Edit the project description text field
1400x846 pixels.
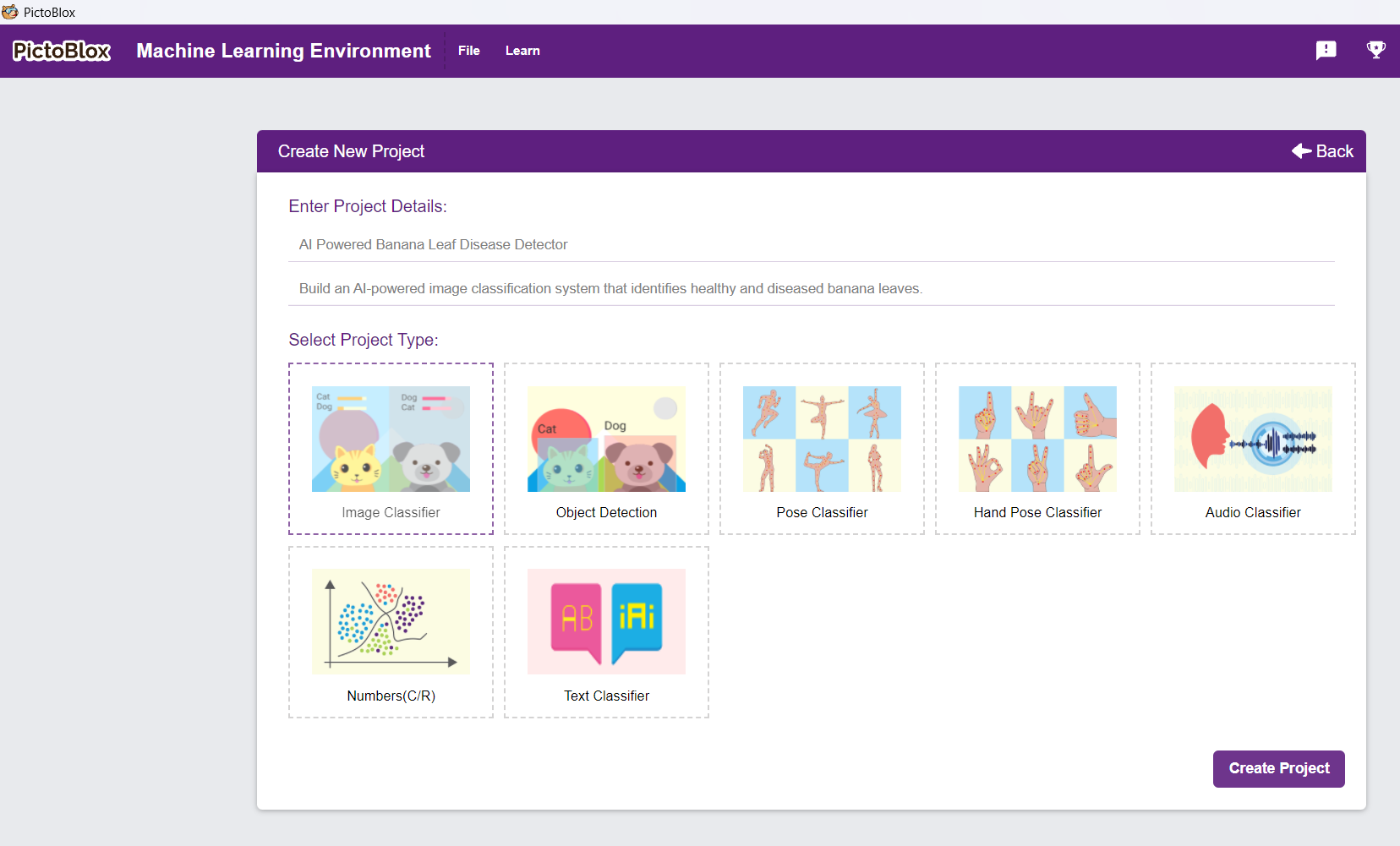(x=812, y=288)
